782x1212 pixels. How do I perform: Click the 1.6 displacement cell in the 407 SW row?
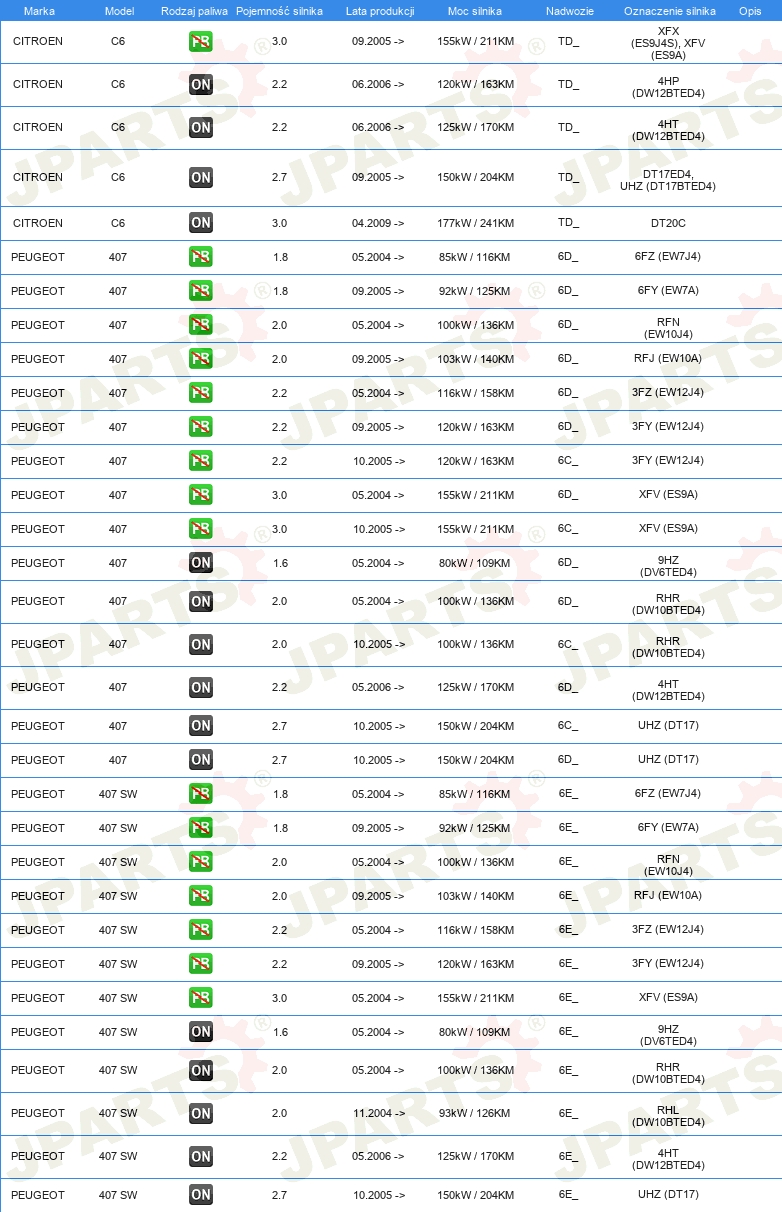[279, 1032]
